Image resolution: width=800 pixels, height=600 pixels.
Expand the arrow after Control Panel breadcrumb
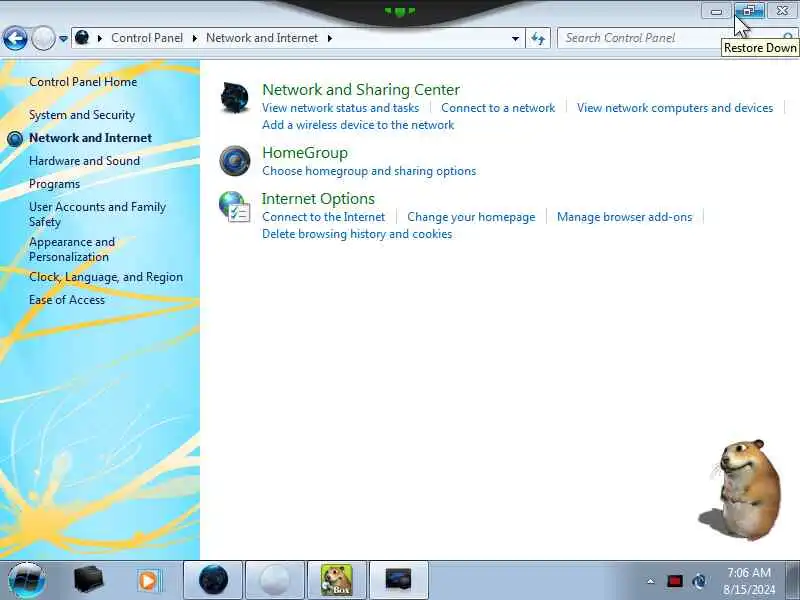point(195,38)
